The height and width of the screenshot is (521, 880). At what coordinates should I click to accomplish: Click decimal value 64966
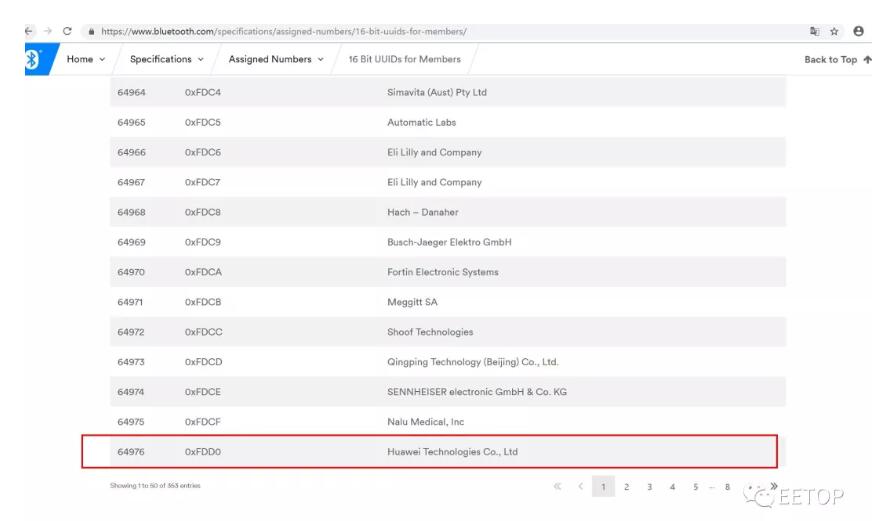(131, 153)
